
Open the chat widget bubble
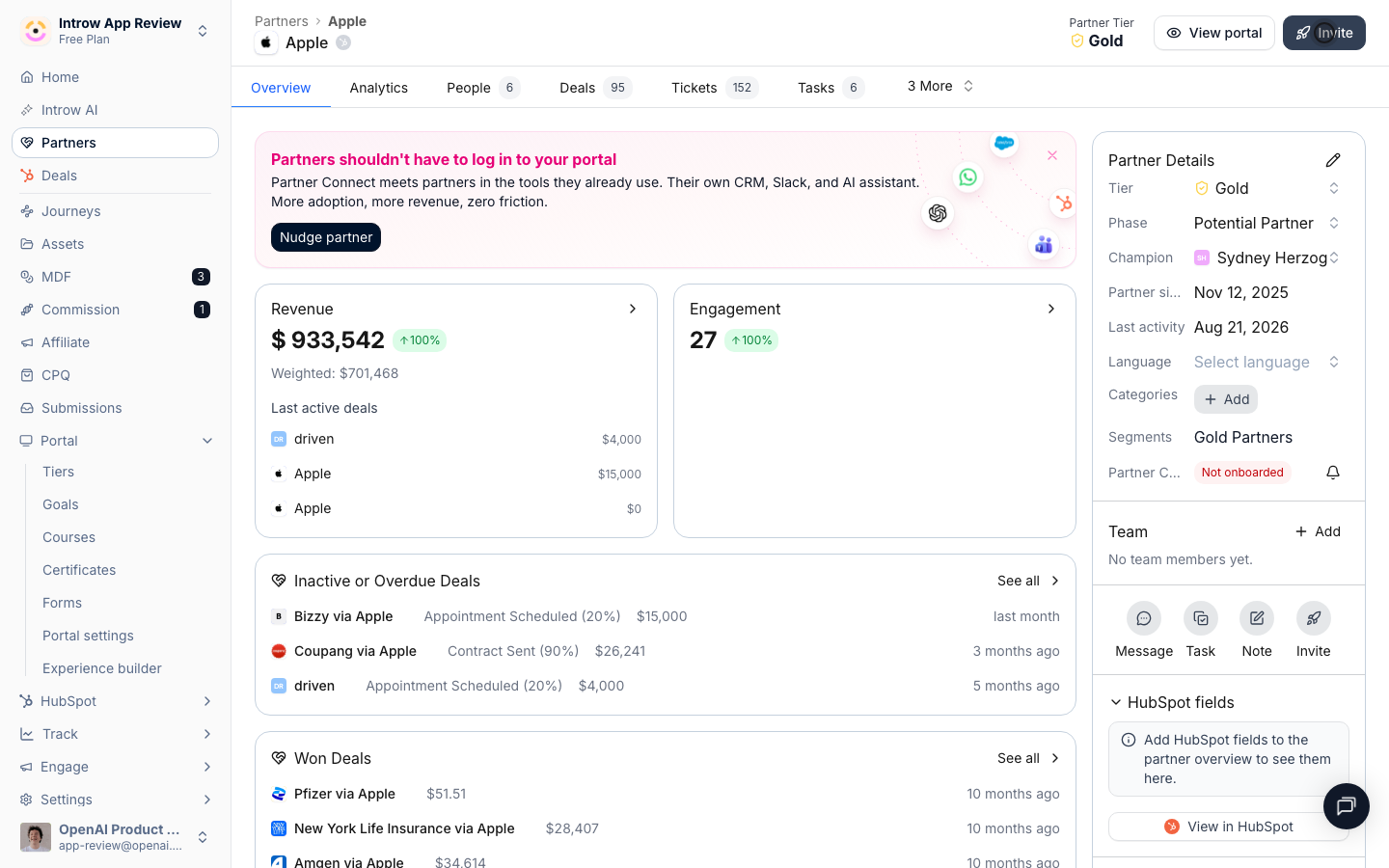[1347, 806]
